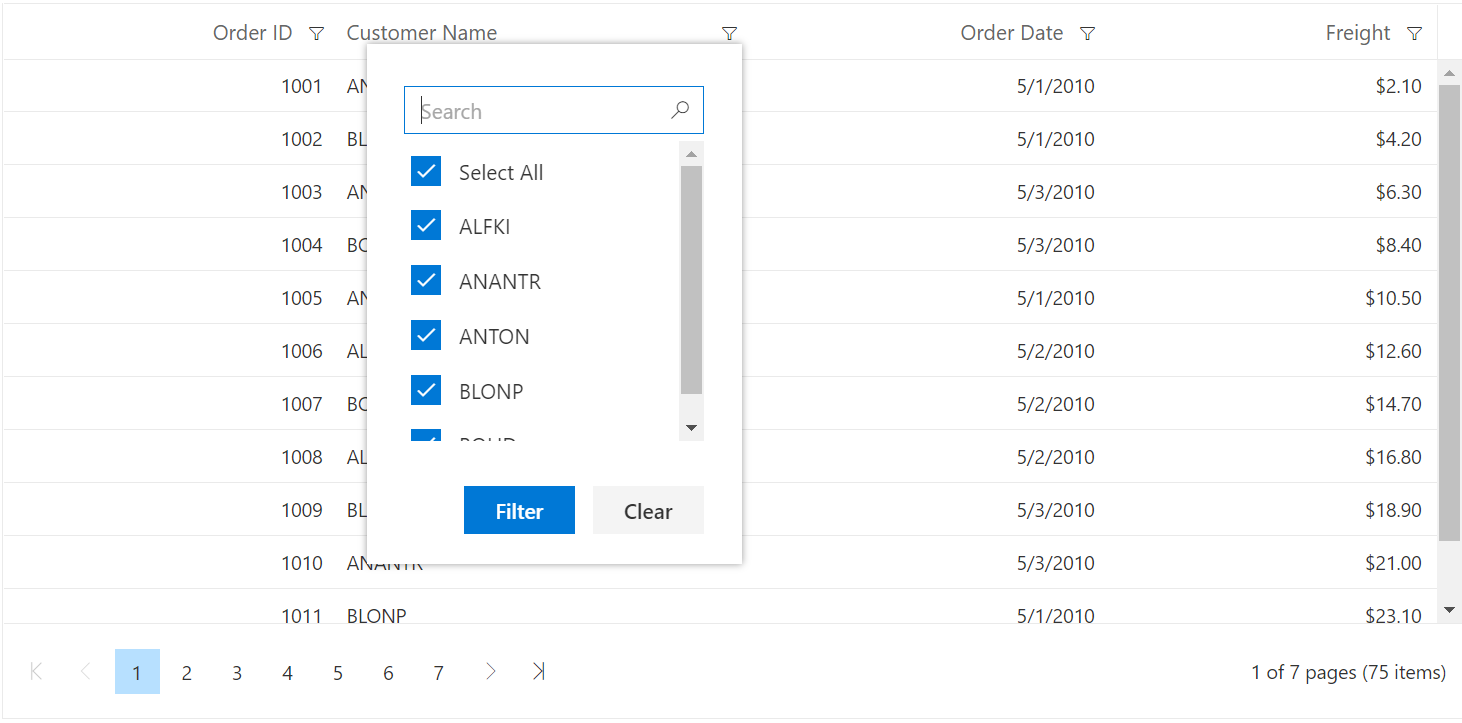Switch to page 7 in pager

[x=438, y=673]
